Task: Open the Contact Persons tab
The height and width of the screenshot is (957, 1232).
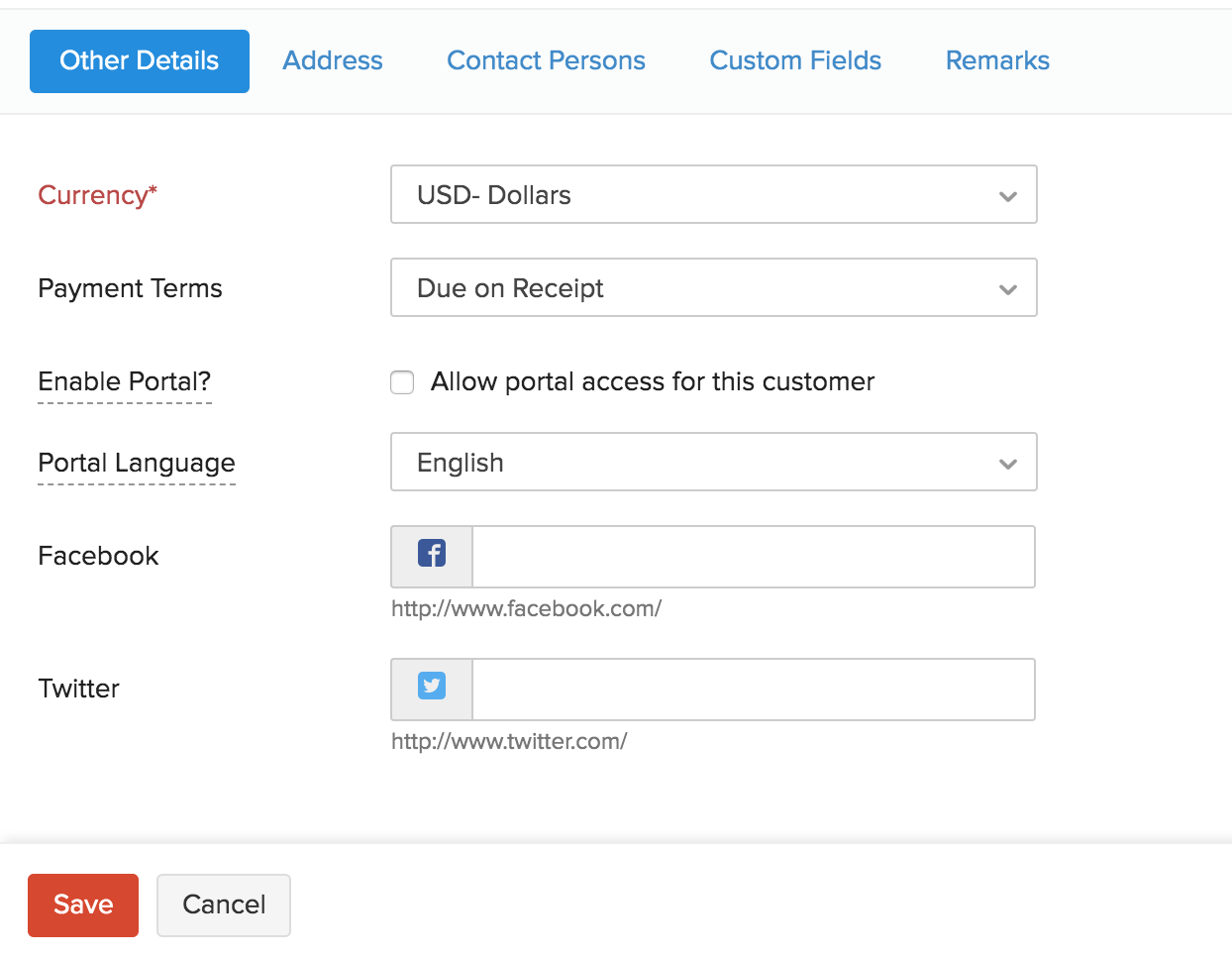Action: pos(546,61)
